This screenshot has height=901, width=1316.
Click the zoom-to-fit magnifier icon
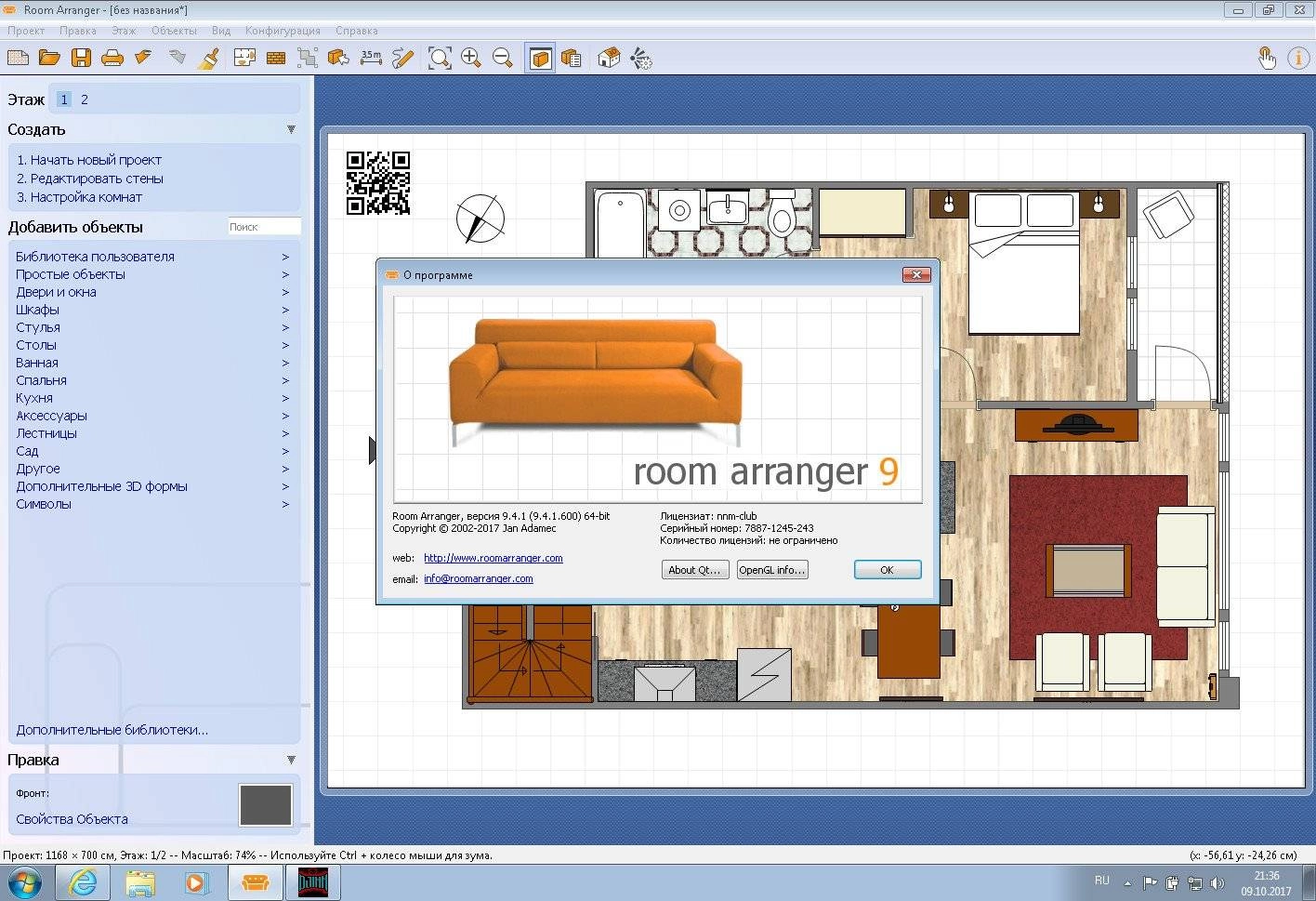pos(440,58)
